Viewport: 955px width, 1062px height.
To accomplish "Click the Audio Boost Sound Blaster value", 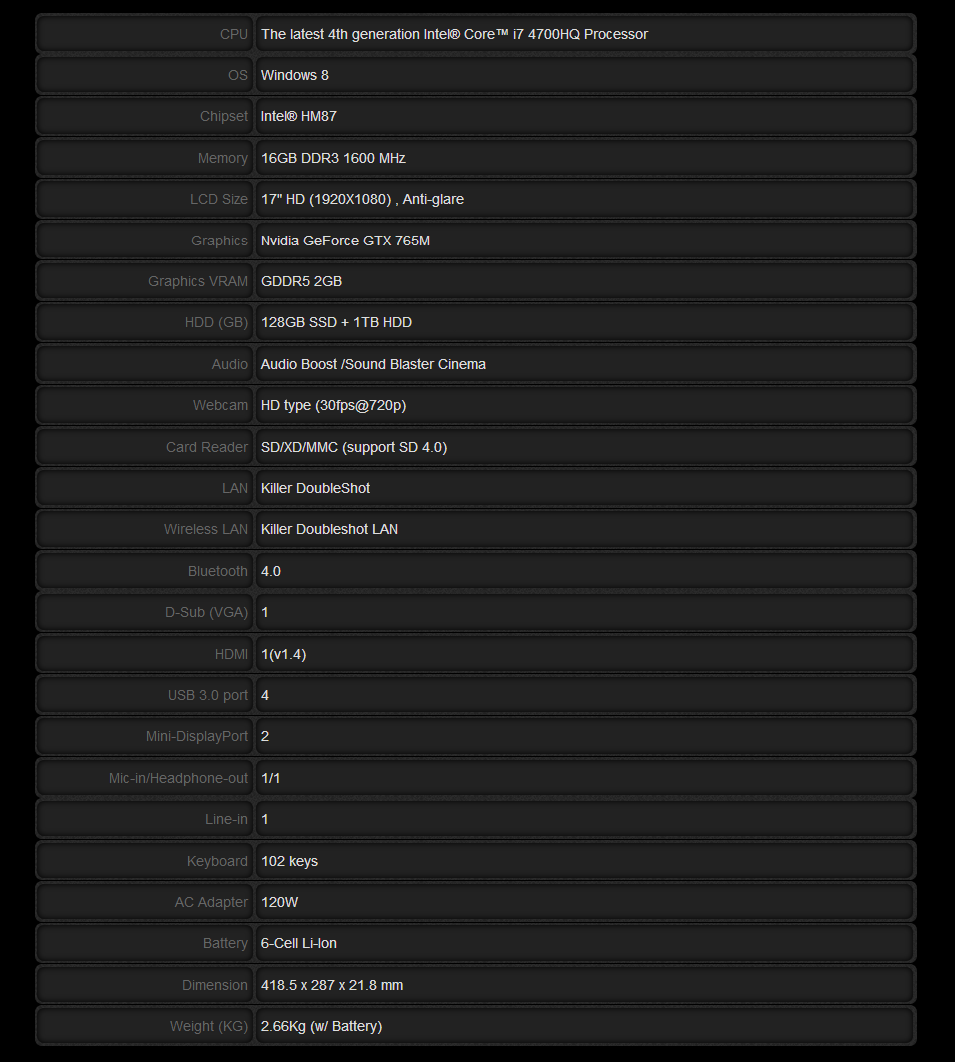I will tap(373, 364).
